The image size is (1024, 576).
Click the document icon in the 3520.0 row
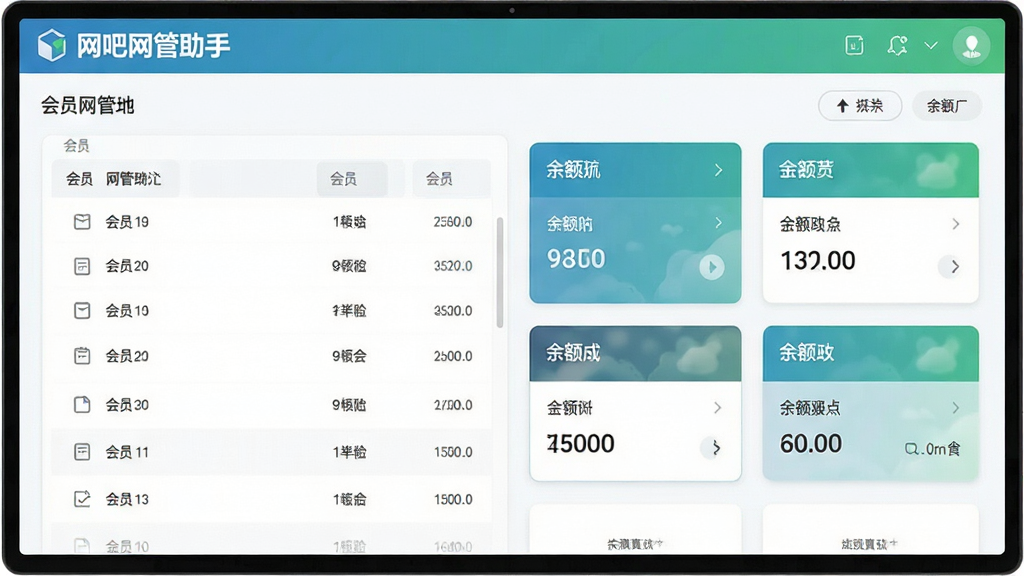(82, 266)
